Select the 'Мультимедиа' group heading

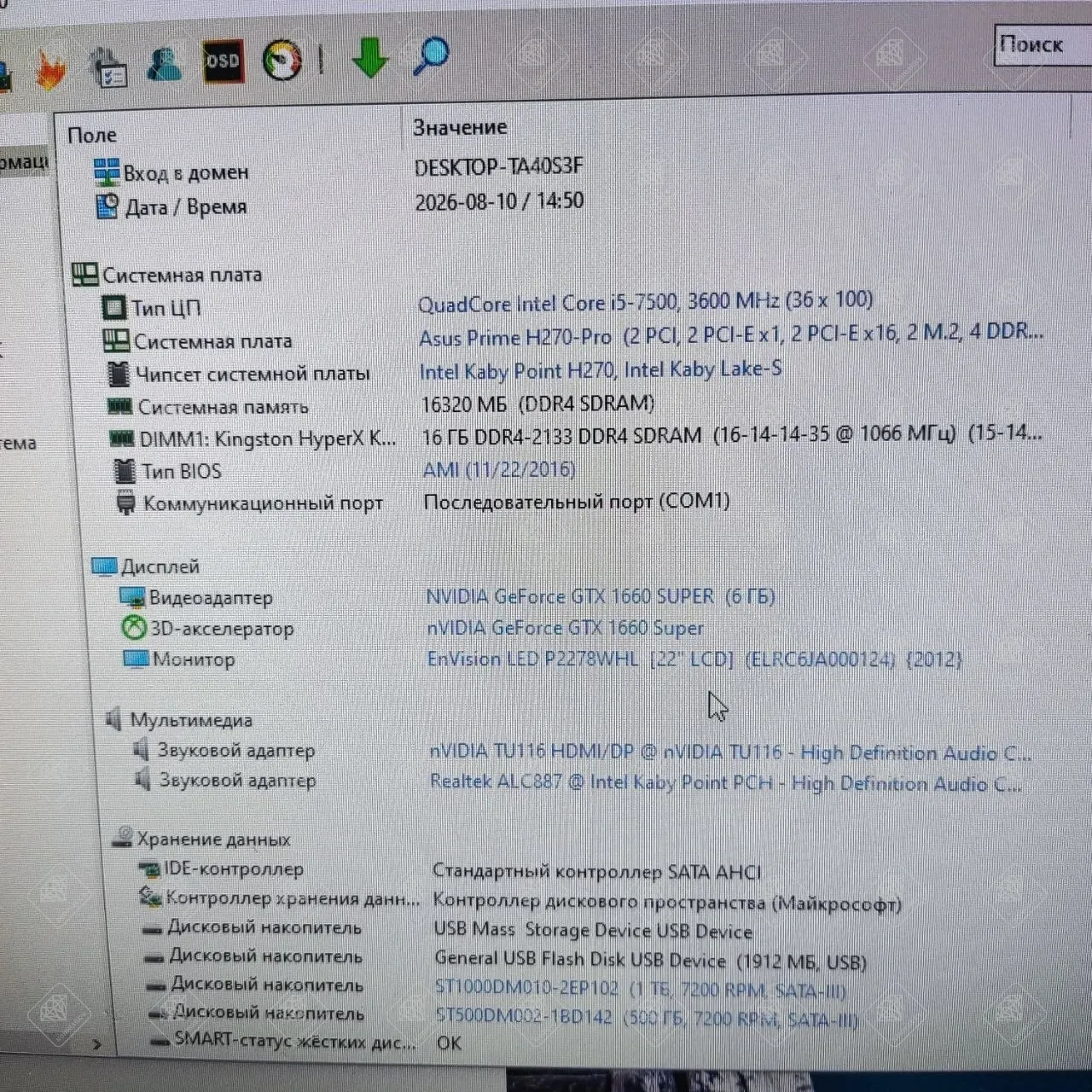[191, 720]
